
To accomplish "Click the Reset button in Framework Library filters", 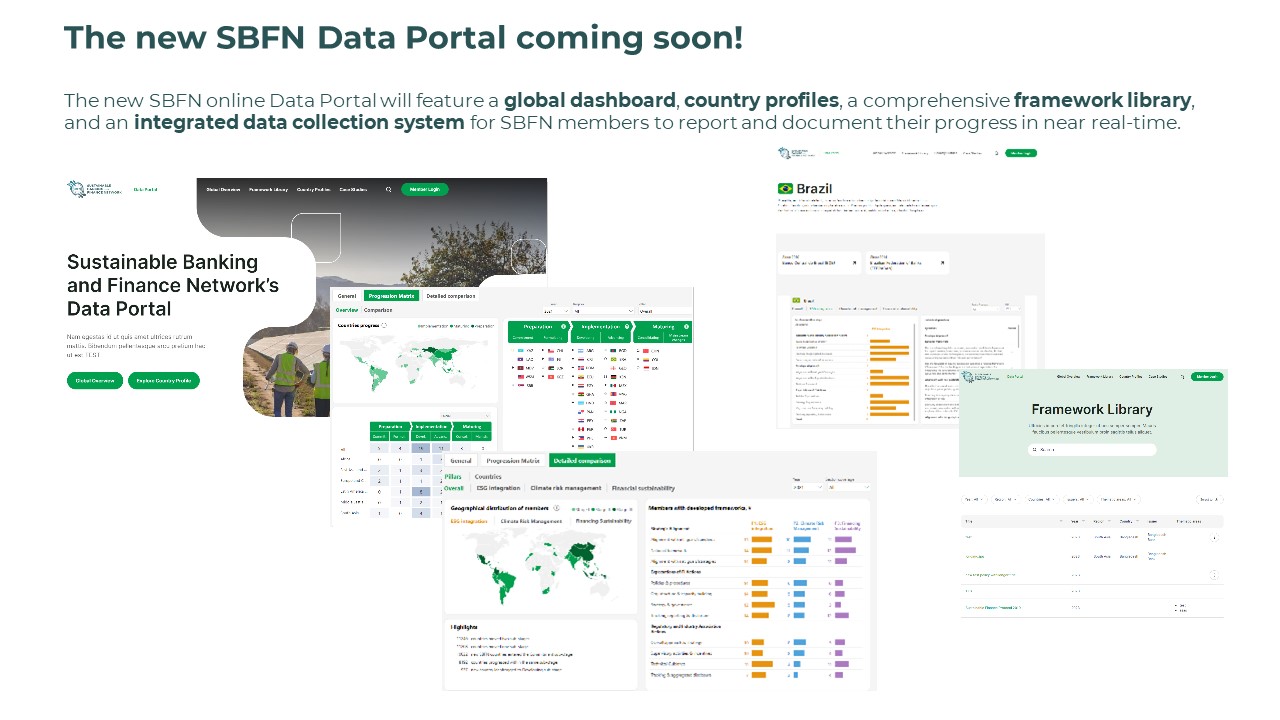I will [1209, 499].
